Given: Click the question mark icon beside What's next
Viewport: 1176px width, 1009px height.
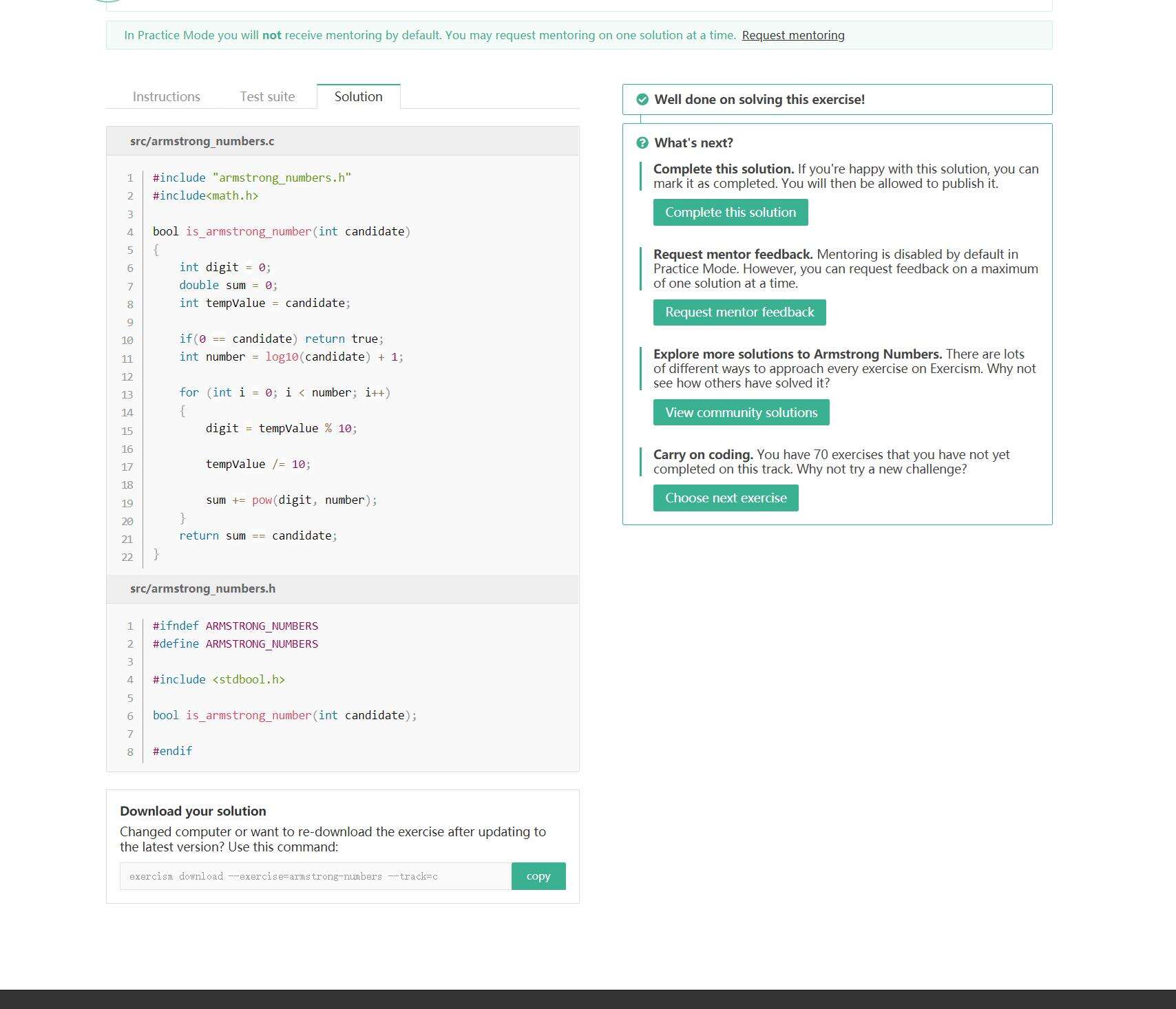Looking at the screenshot, I should point(642,143).
